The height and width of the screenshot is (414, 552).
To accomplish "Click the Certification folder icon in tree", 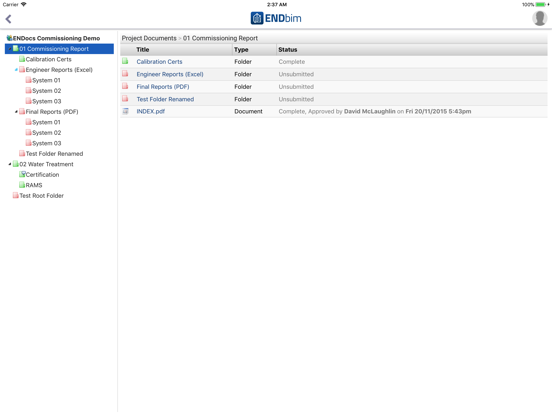I will coord(22,174).
